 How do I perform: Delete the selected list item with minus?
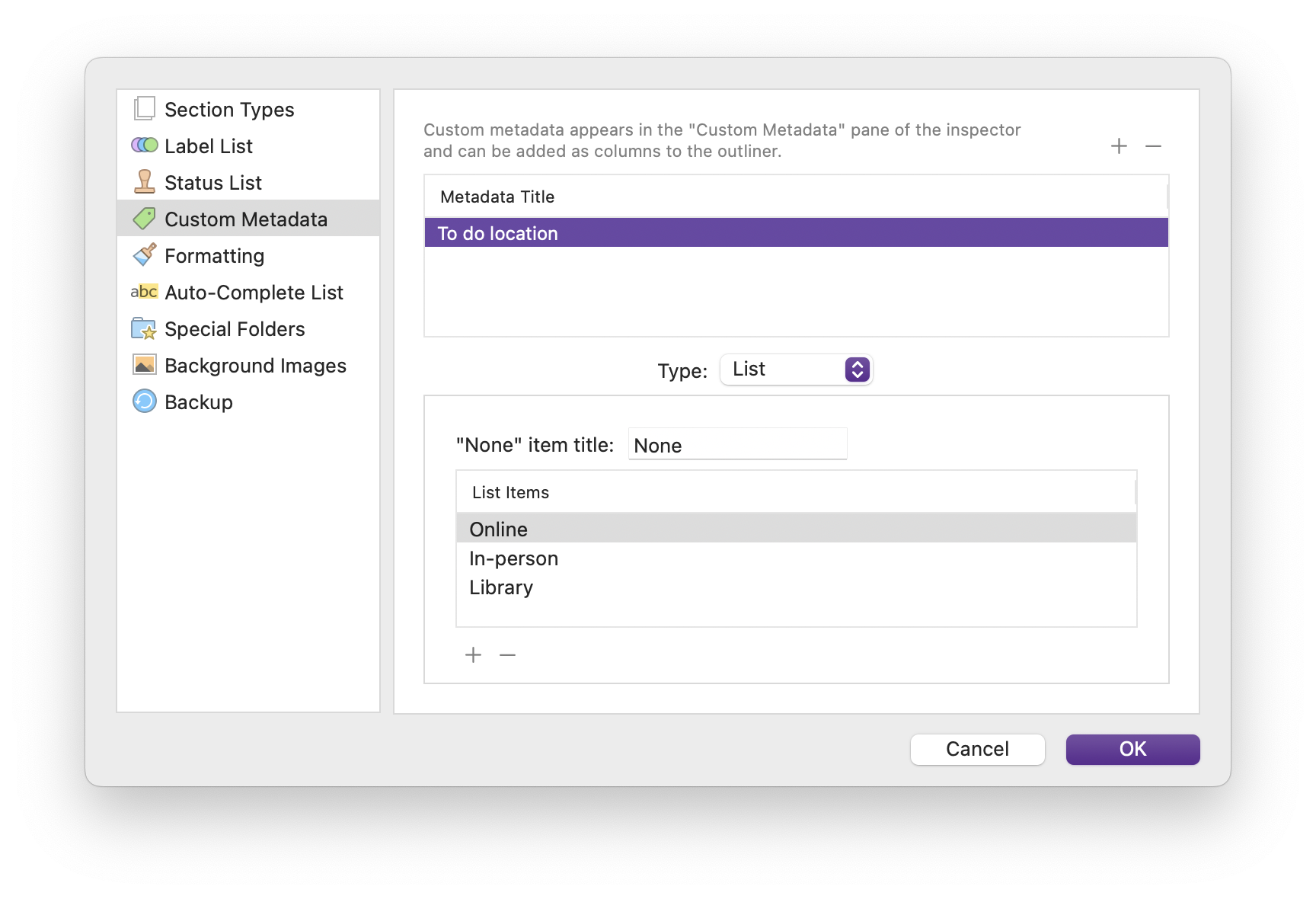coord(507,655)
